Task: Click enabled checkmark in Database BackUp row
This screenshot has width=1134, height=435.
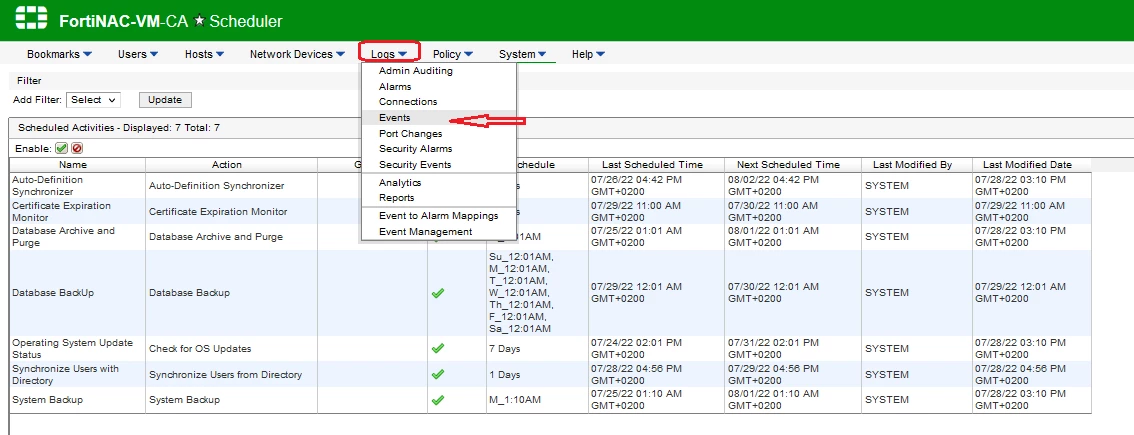Action: pyautogui.click(x=438, y=293)
